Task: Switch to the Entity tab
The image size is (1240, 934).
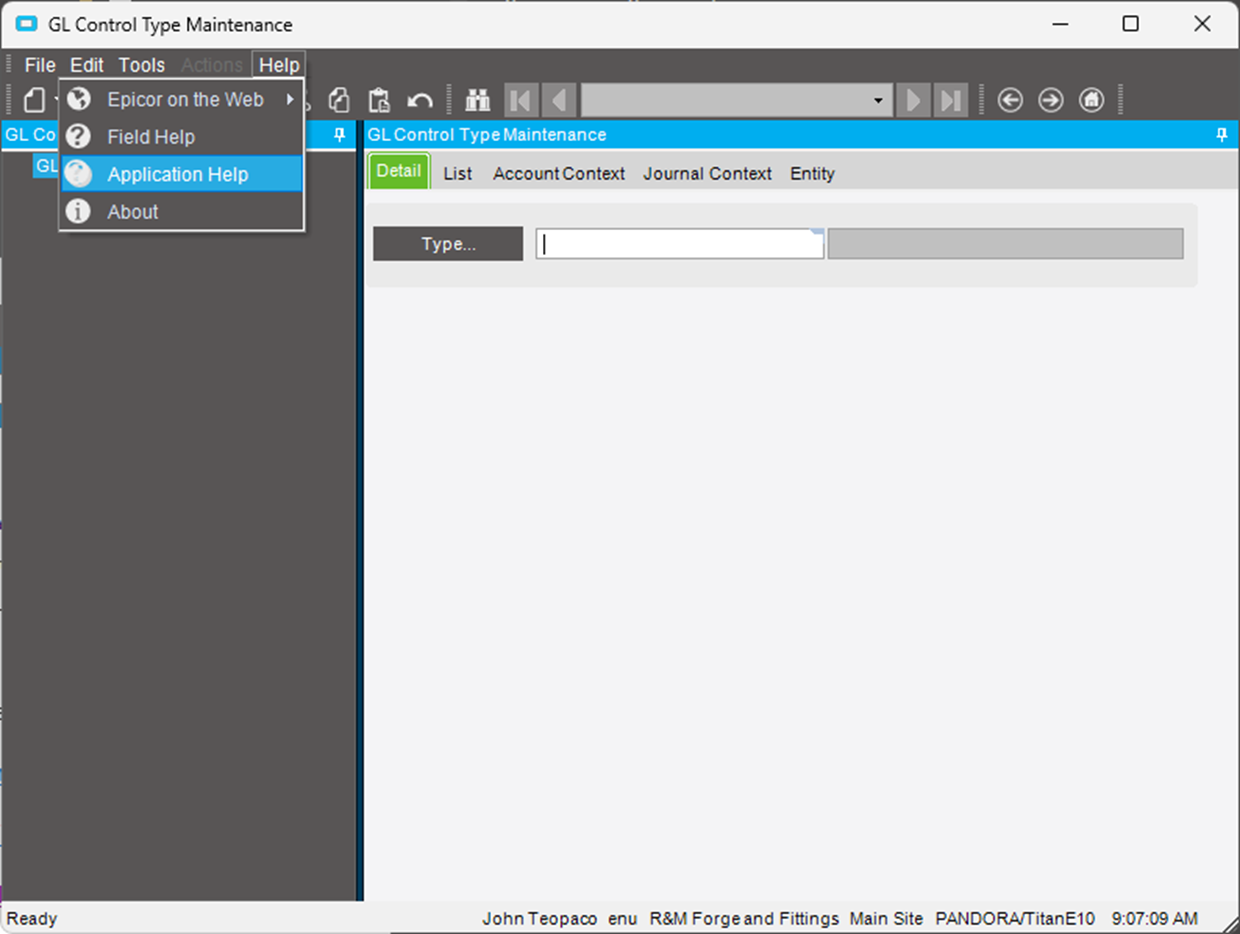Action: click(812, 174)
